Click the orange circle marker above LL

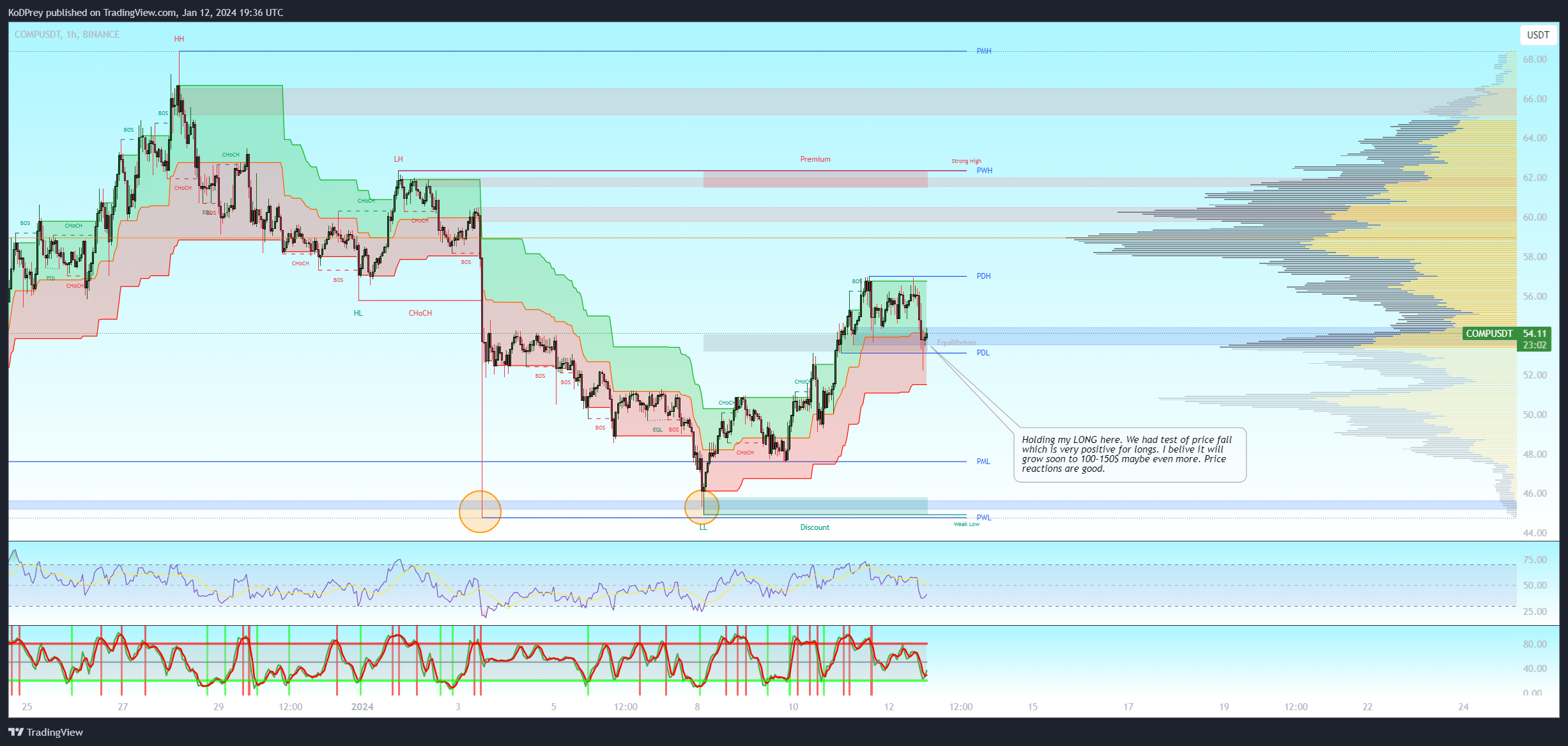[702, 507]
